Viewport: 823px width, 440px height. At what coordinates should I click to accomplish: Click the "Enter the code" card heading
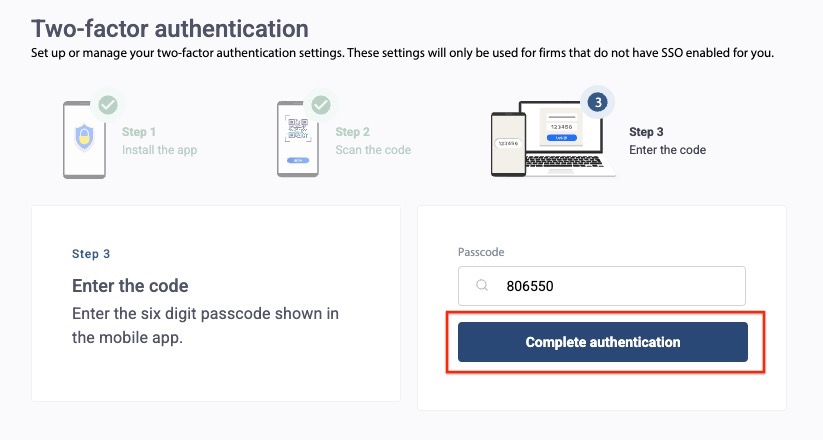(130, 286)
